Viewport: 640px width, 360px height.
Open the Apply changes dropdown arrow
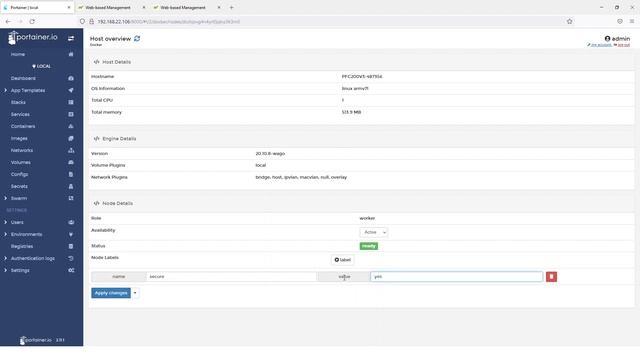135,293
